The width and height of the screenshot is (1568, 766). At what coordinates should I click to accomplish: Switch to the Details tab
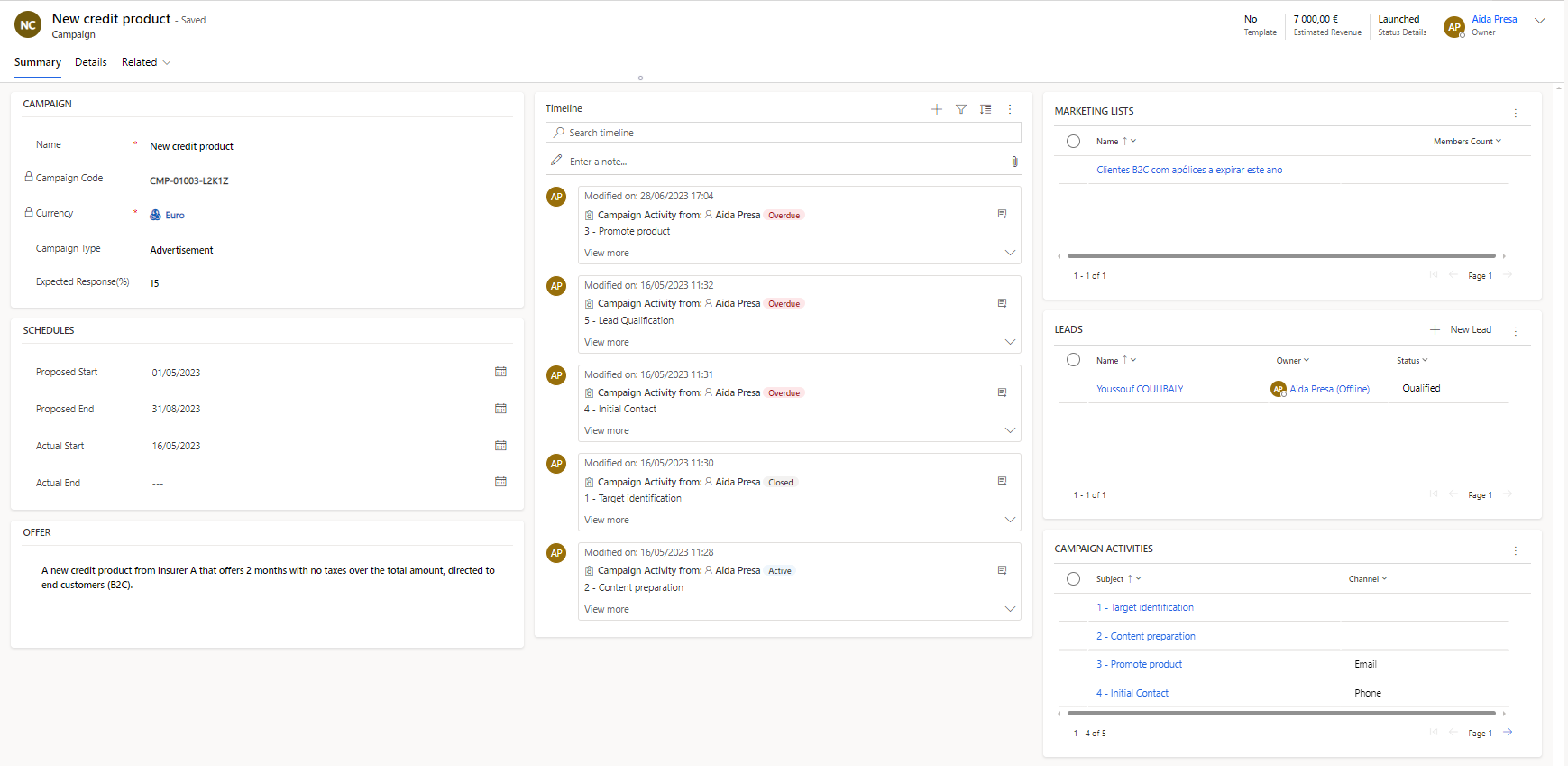(90, 62)
